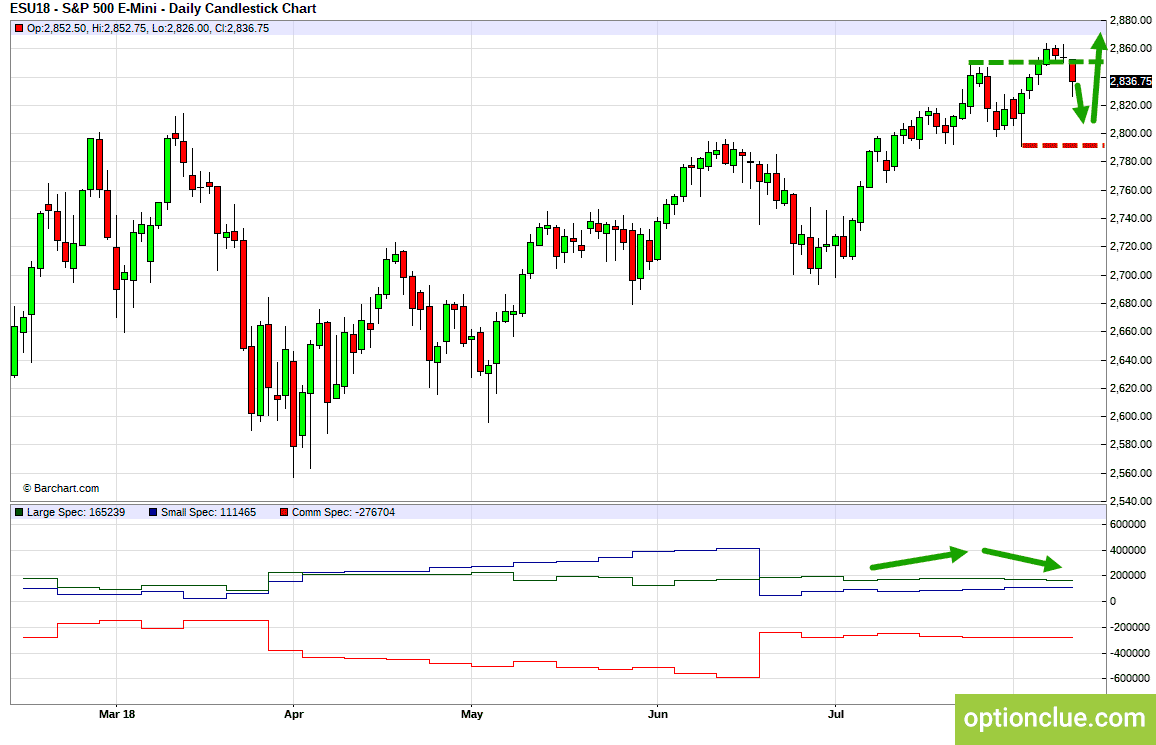1156x745 pixels.
Task: Click the Large Spec: 165239 legend text
Action: (x=76, y=512)
